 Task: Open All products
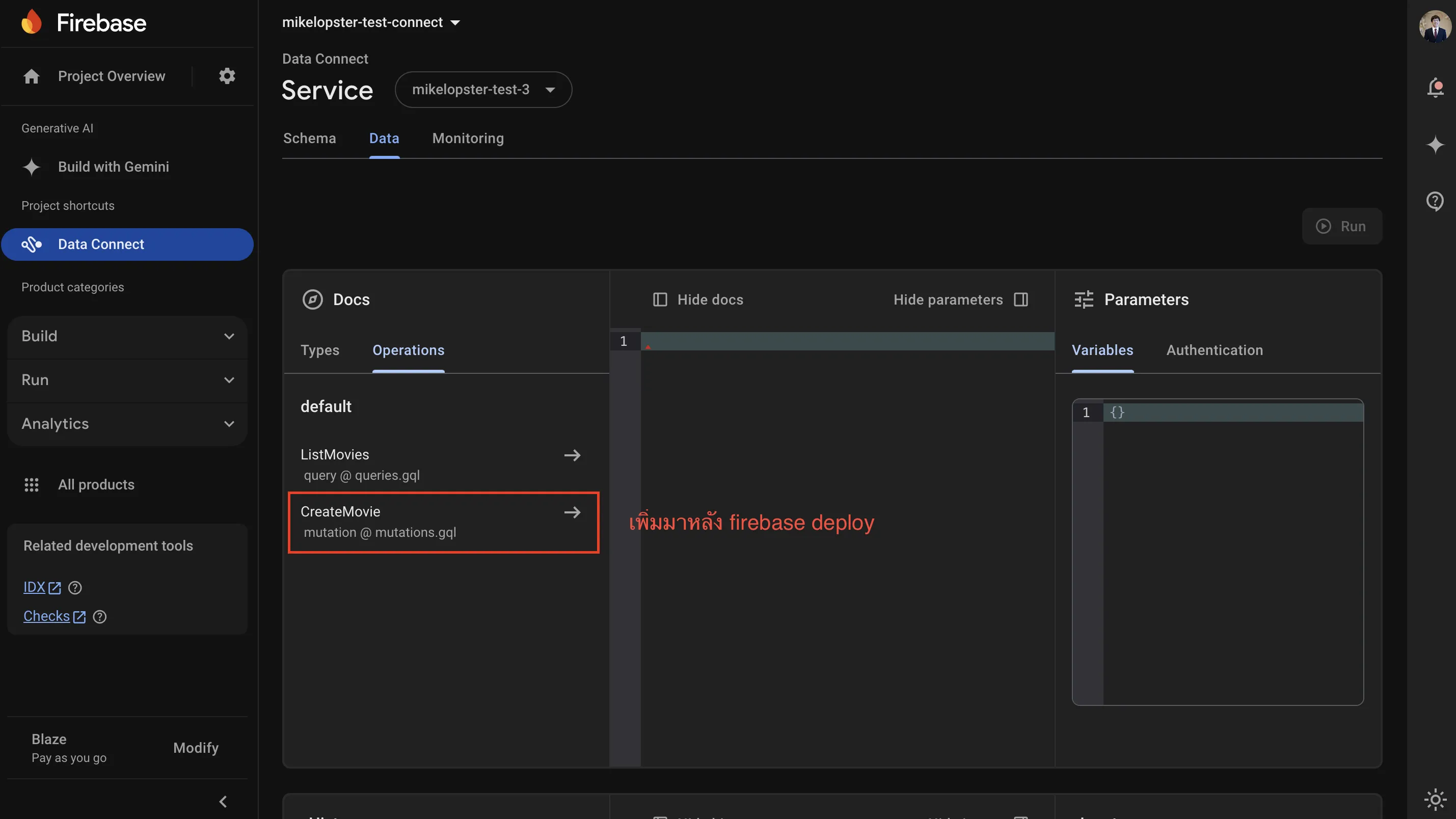(97, 484)
